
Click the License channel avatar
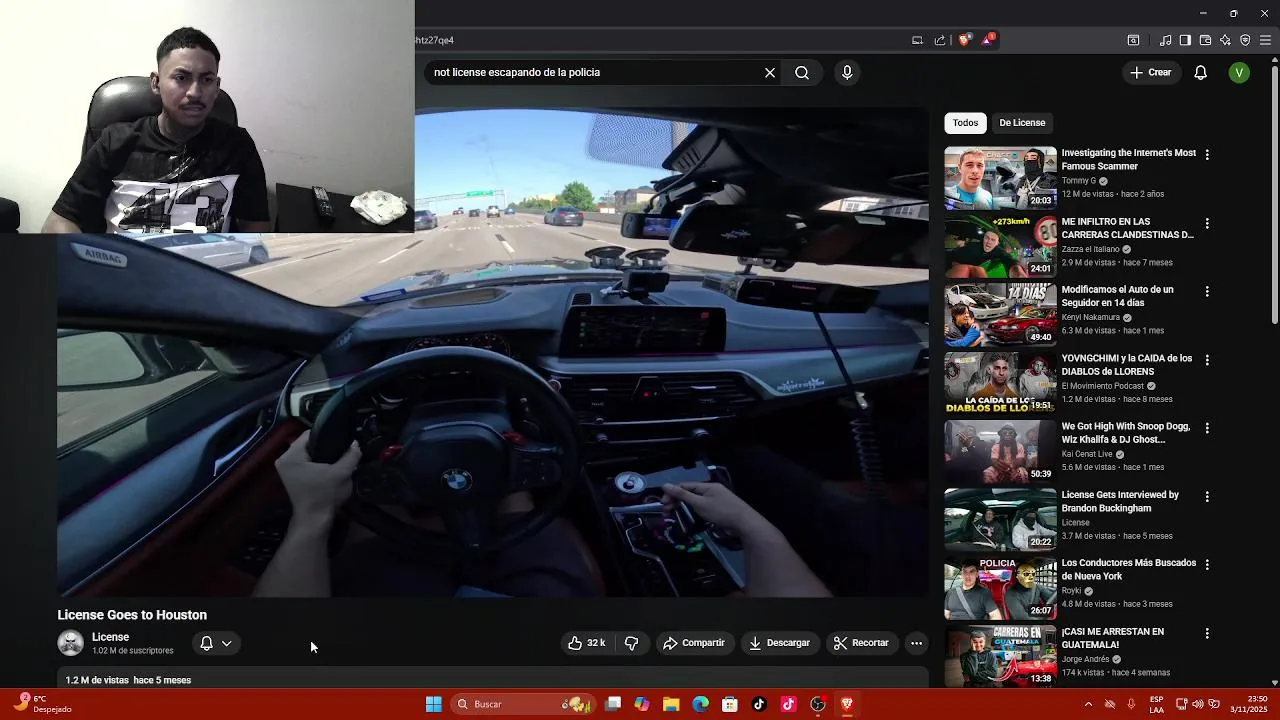[x=70, y=643]
